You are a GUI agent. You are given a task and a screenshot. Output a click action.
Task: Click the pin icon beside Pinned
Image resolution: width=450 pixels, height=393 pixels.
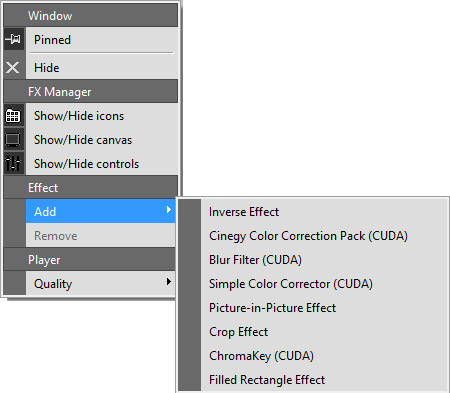pos(13,39)
